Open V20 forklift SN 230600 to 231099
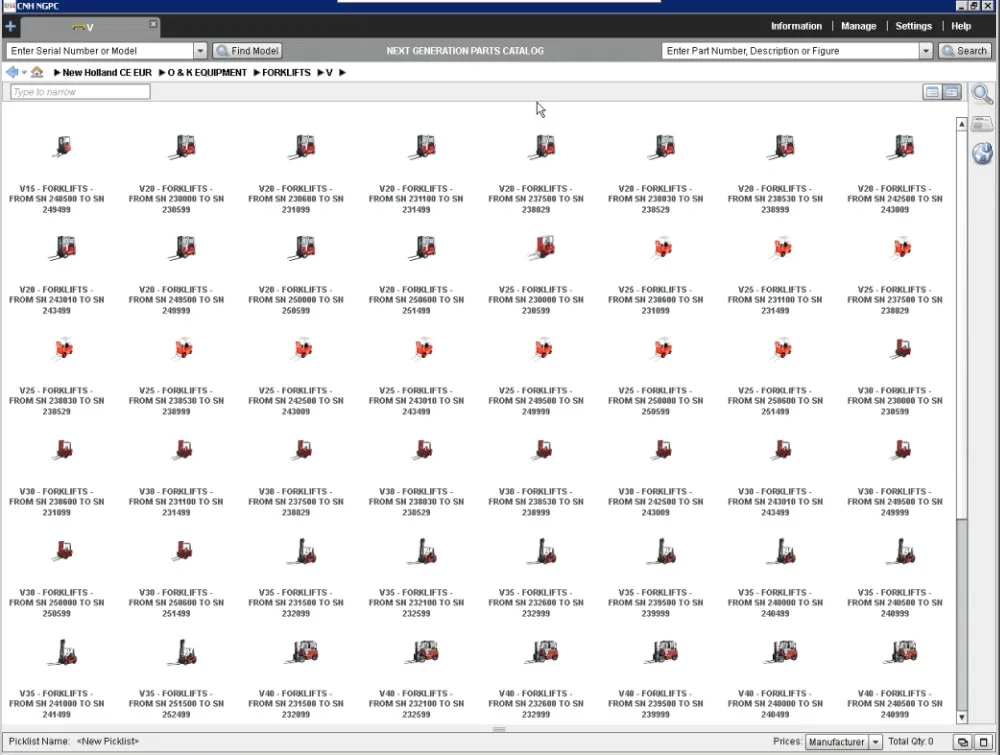 tap(296, 172)
